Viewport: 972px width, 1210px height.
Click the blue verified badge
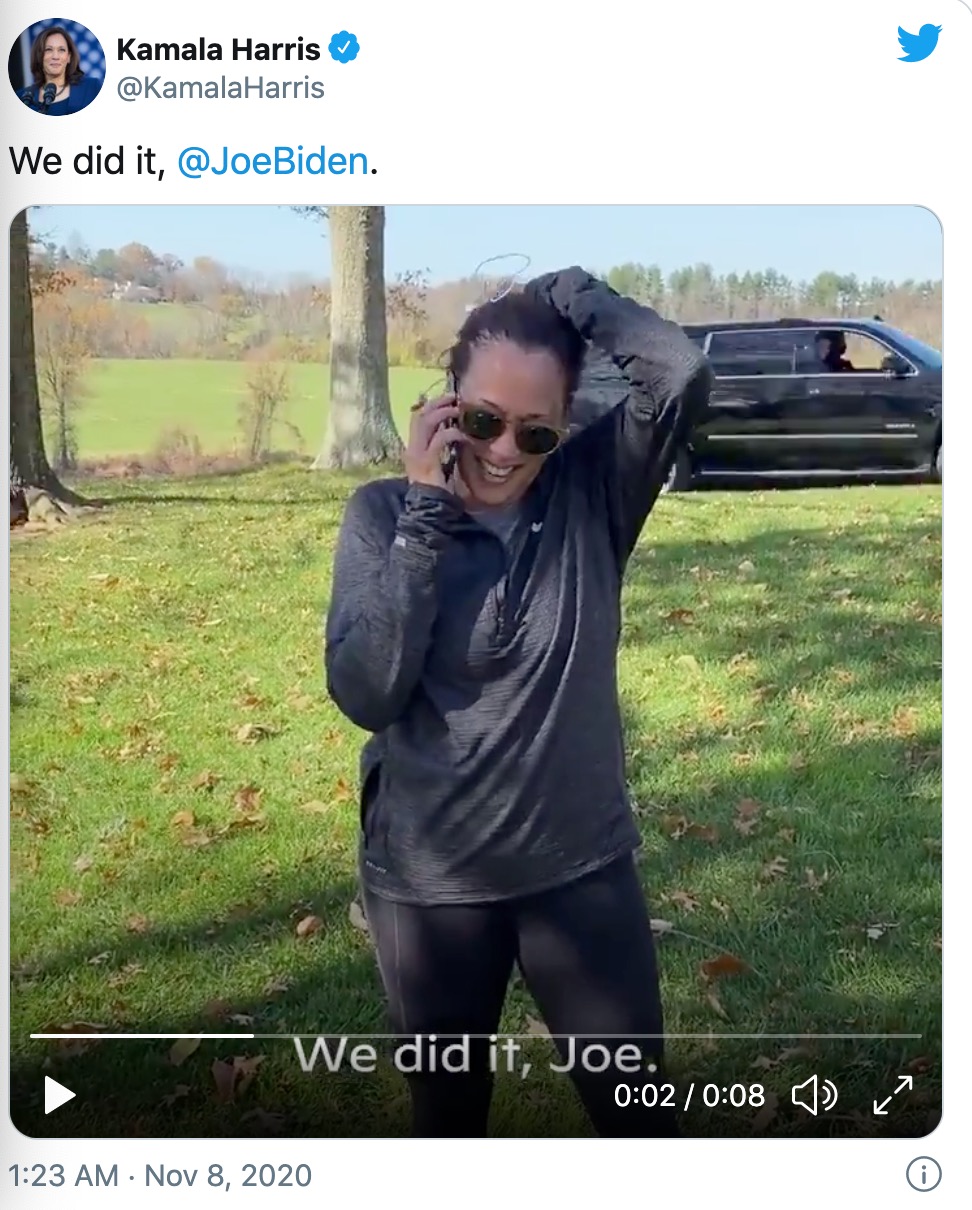(344, 47)
